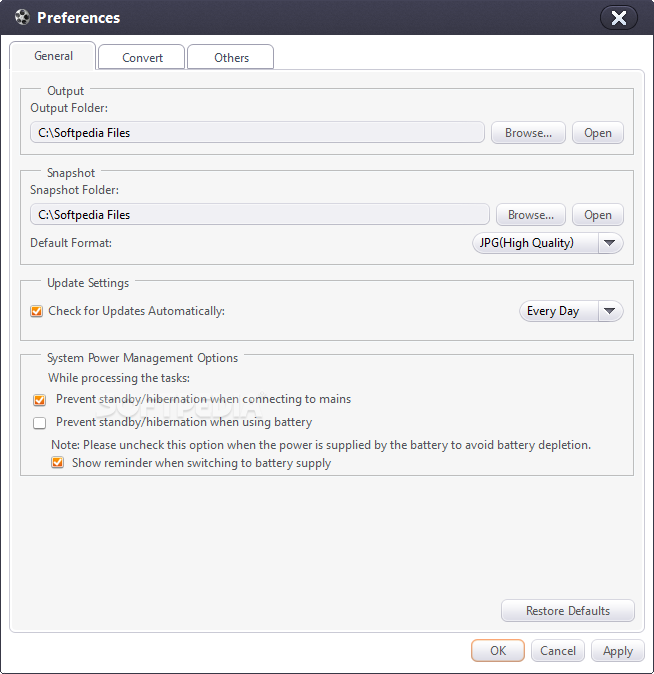
Task: Close the Preferences dialog
Action: point(618,18)
